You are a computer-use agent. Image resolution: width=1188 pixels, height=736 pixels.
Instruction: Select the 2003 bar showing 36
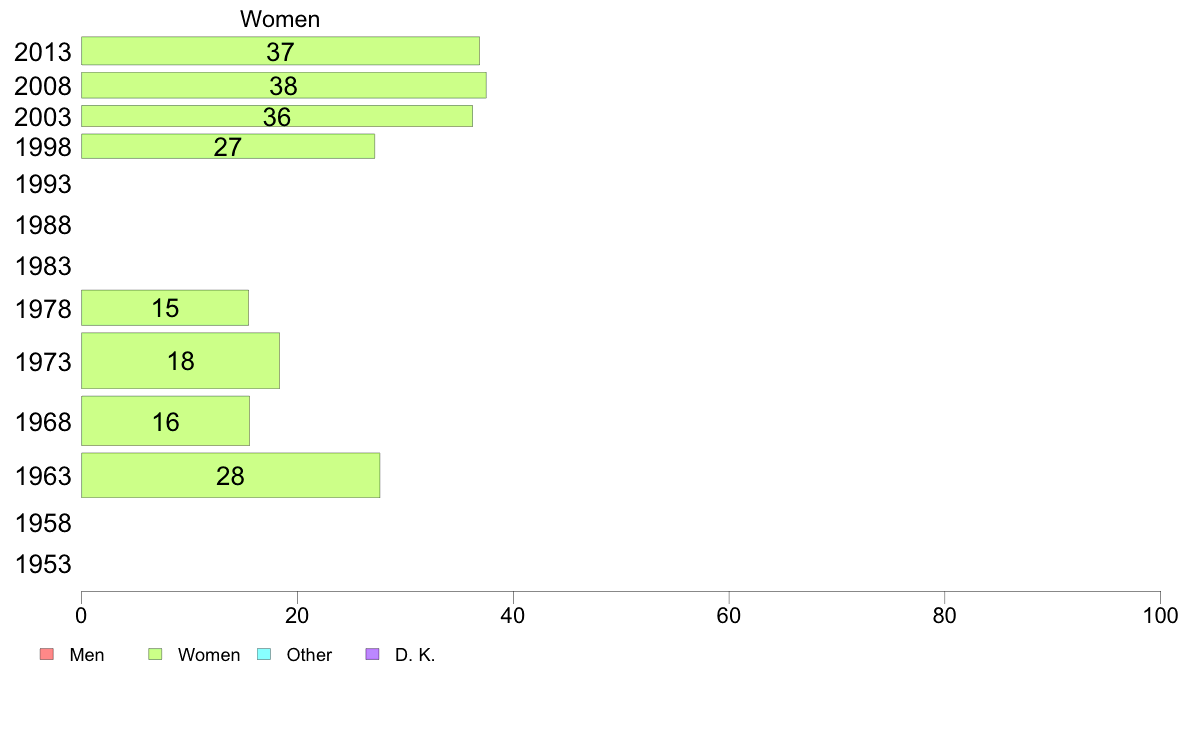tap(277, 116)
